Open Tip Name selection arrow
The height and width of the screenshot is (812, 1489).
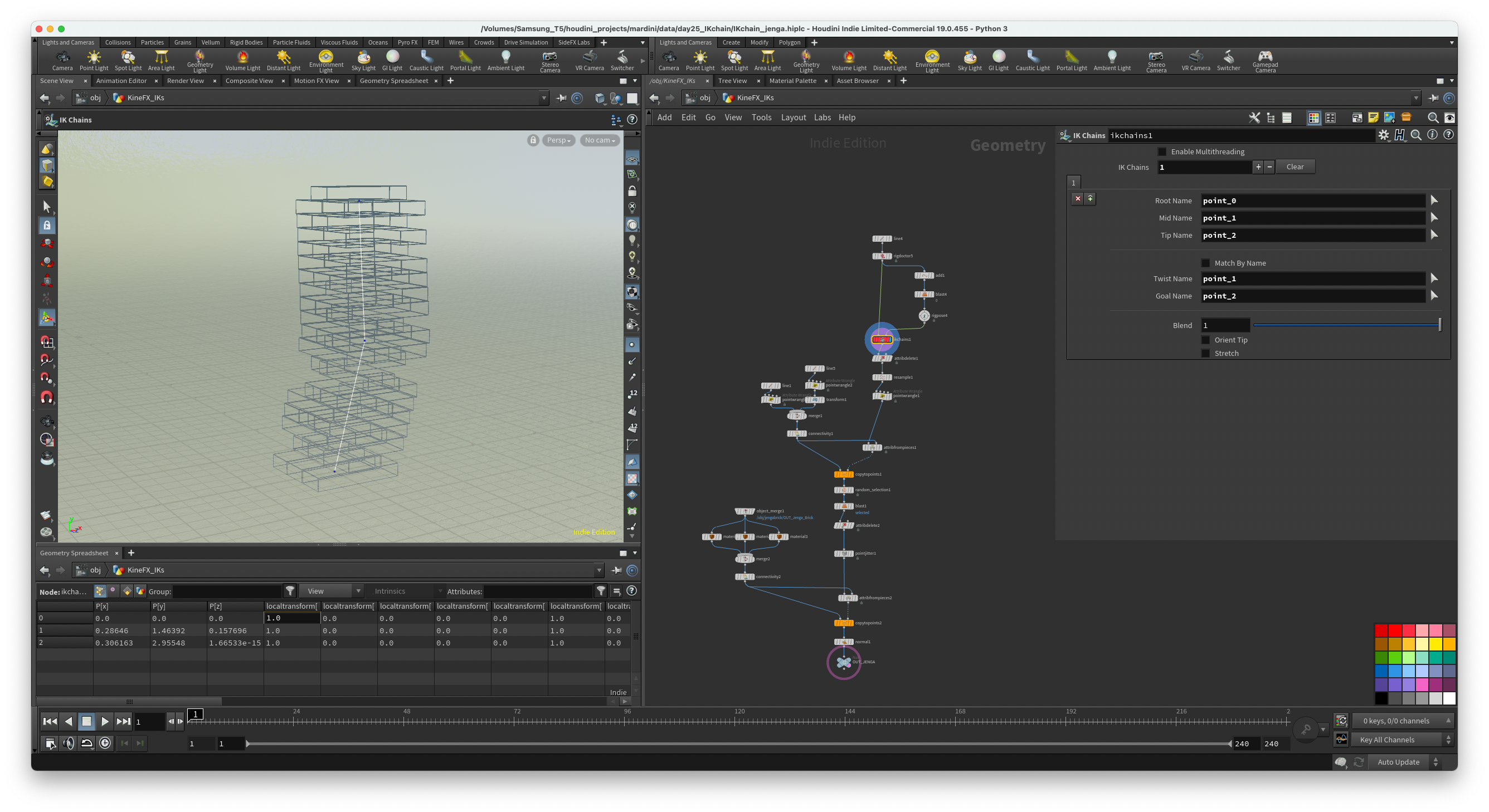1434,235
